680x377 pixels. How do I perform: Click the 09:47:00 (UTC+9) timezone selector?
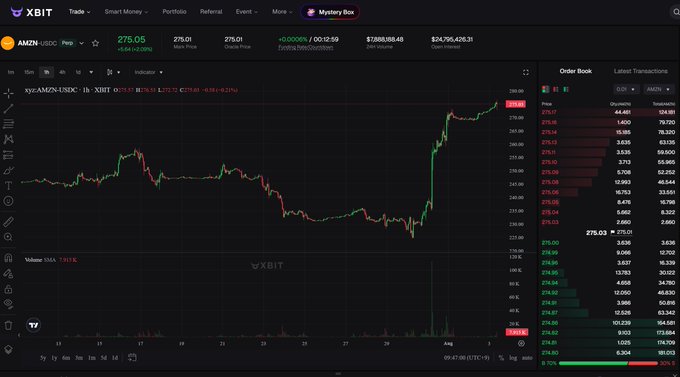tap(467, 358)
